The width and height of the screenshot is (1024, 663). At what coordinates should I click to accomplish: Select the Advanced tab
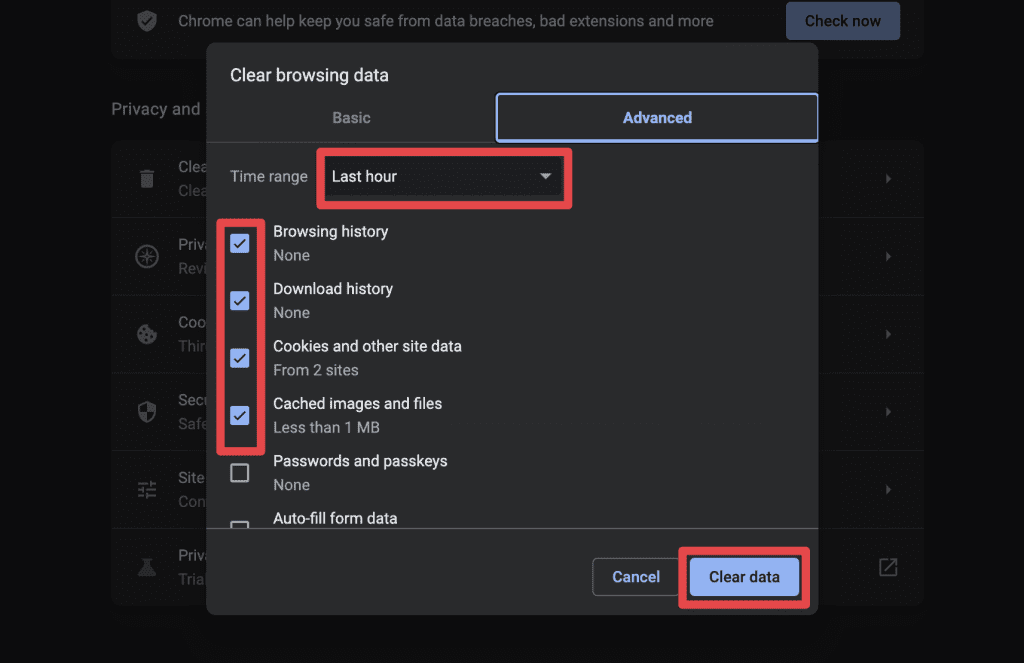[x=657, y=118]
